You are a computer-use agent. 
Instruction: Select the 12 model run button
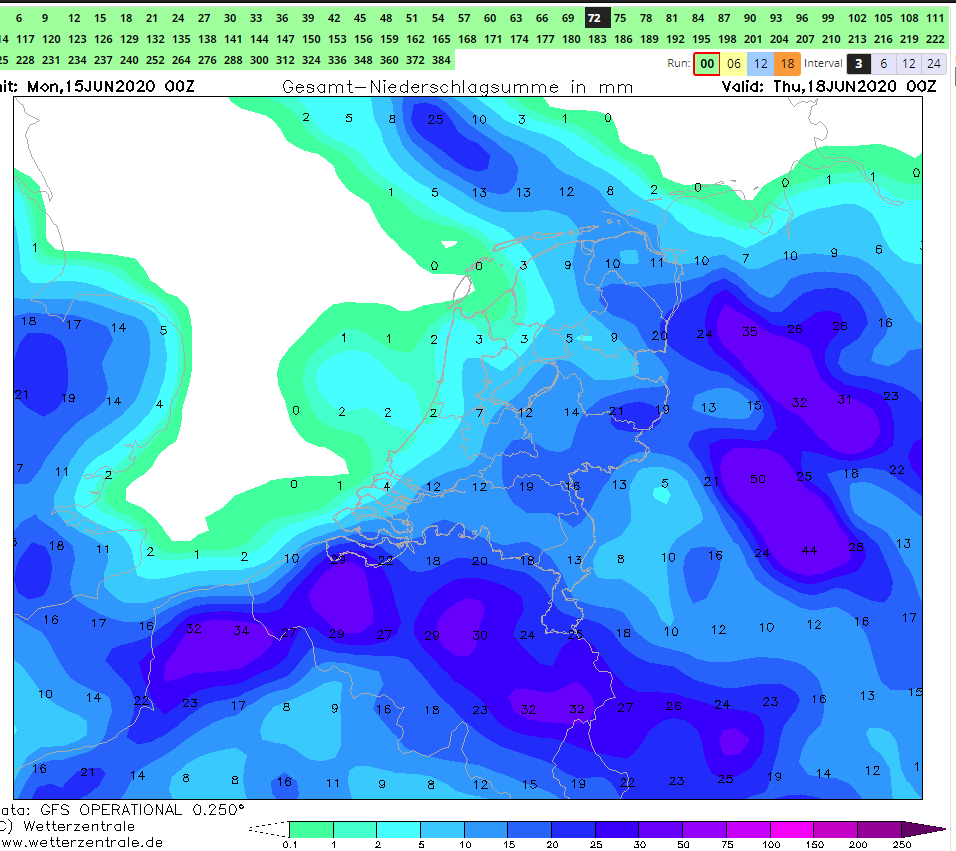click(760, 63)
